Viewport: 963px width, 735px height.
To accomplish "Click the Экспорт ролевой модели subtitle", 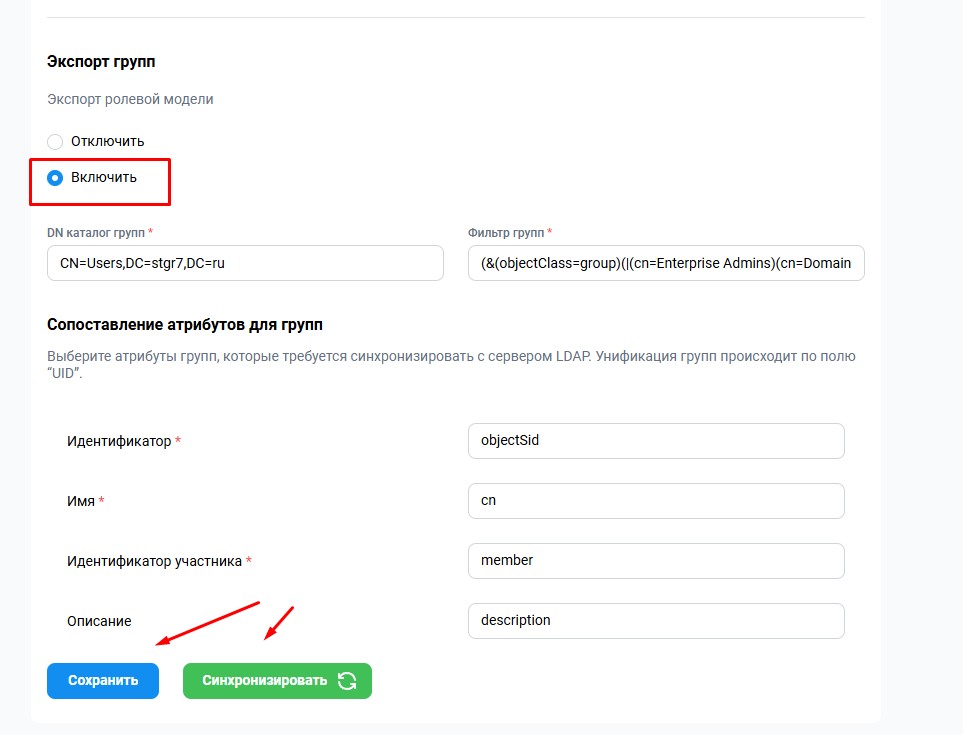I will tap(130, 99).
